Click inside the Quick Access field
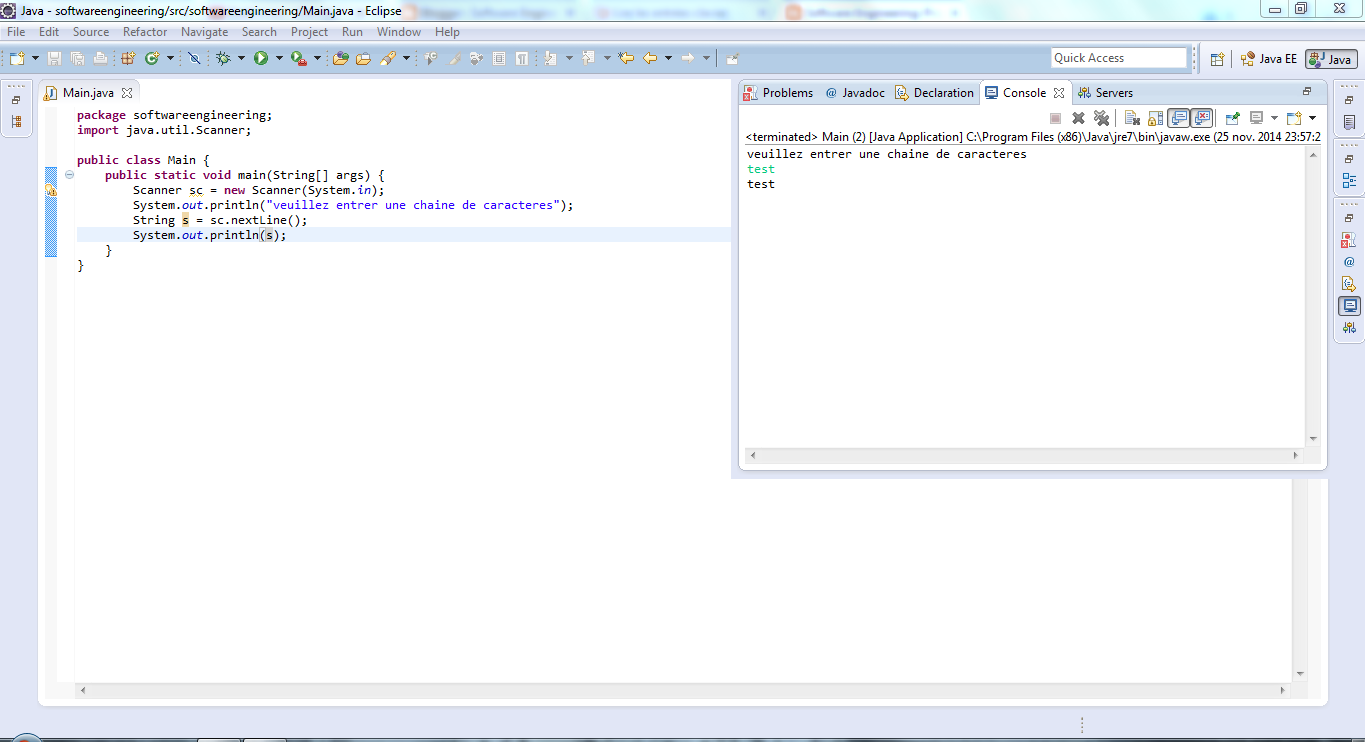The width and height of the screenshot is (1365, 742). tap(1118, 57)
